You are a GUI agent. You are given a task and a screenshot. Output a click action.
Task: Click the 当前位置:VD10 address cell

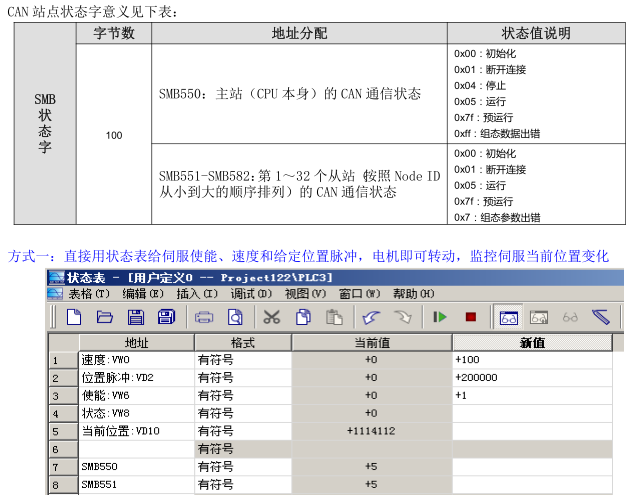coord(137,431)
